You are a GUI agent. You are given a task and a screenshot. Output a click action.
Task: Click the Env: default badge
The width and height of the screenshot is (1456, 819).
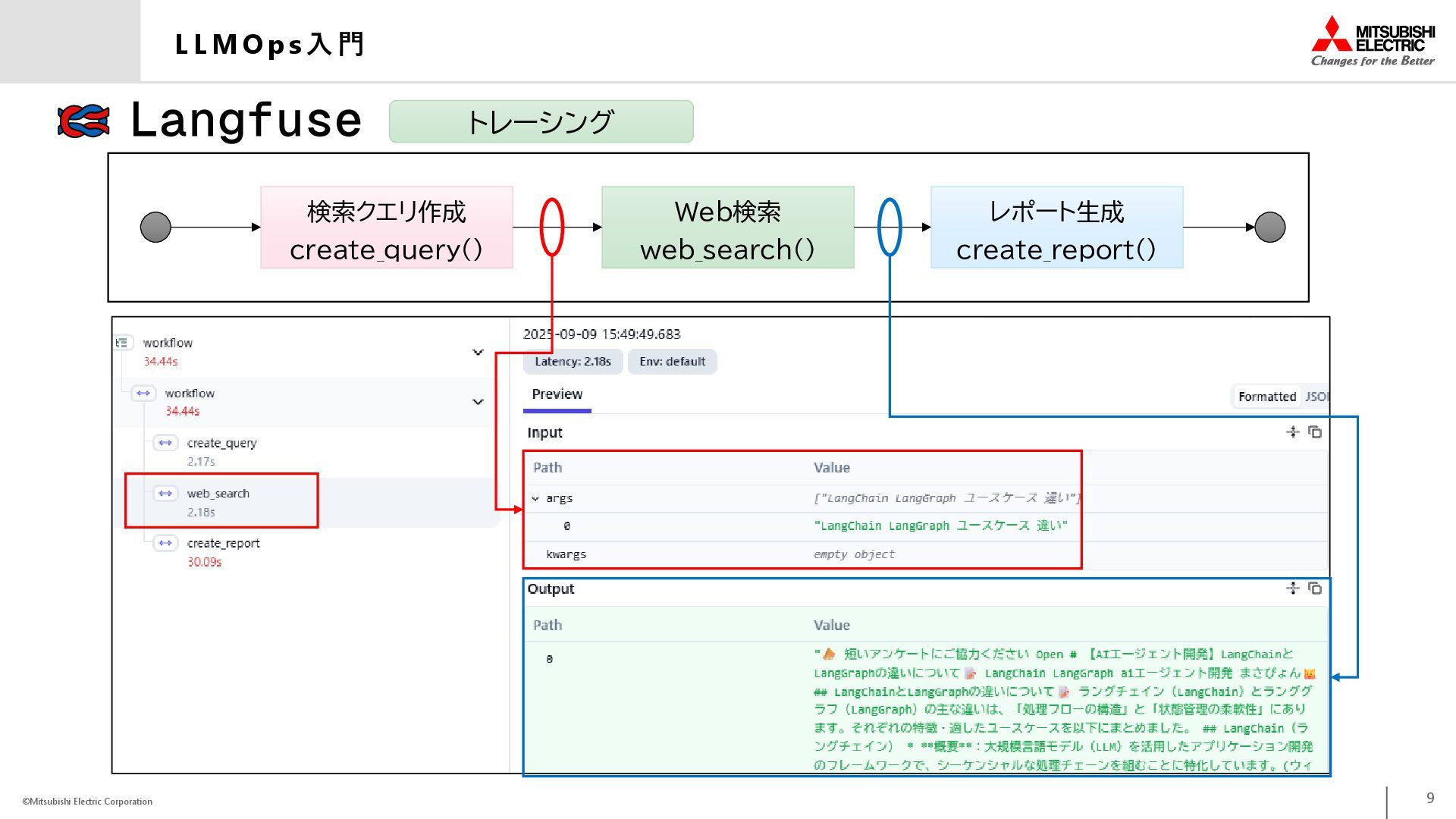pyautogui.click(x=672, y=362)
